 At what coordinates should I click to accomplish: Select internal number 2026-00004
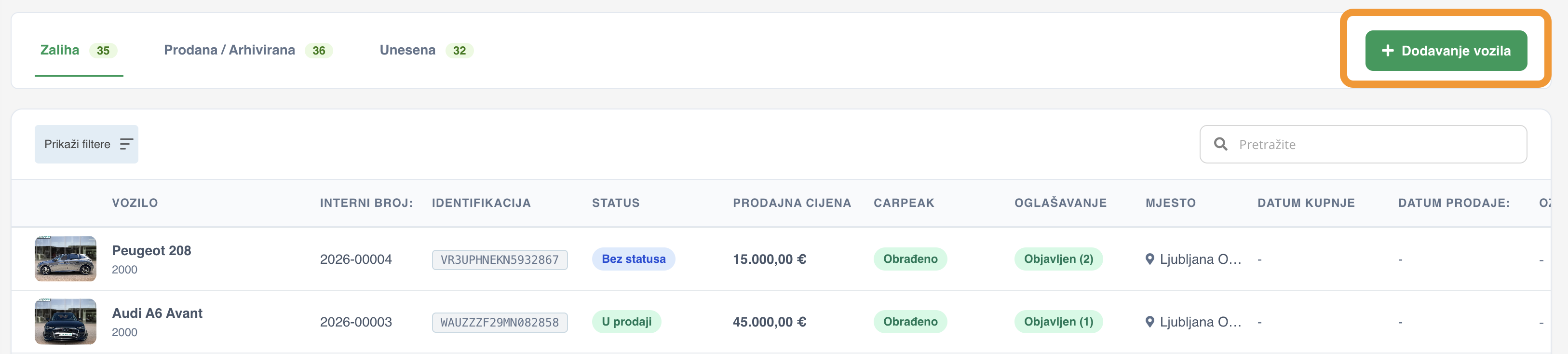coord(356,259)
